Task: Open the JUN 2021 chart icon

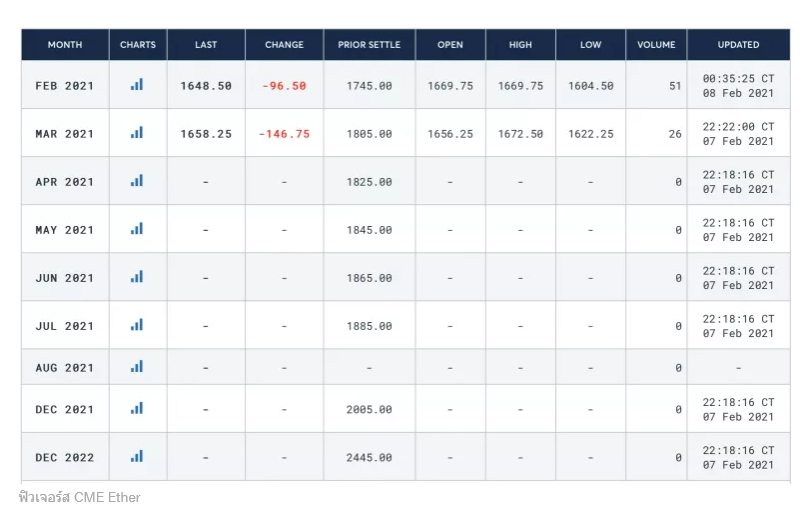Action: [137, 277]
